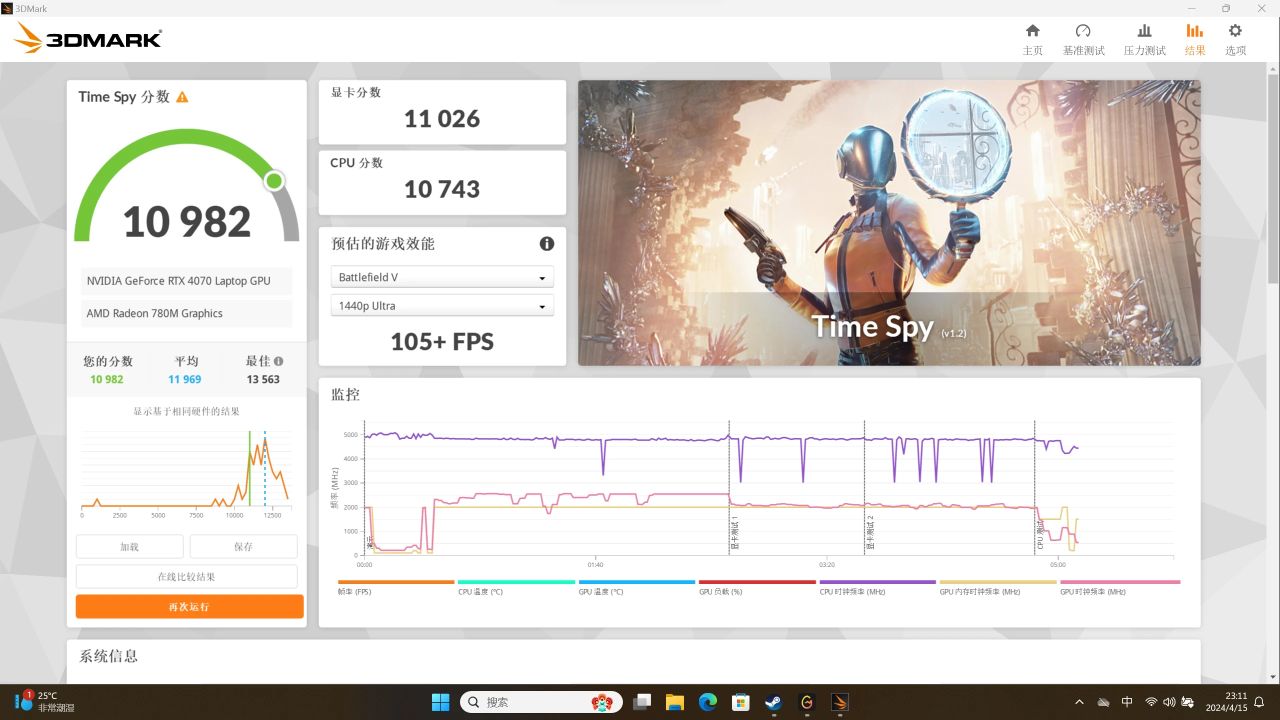Toggle the GPU 时钟频率 (MHz) legend series
The width and height of the screenshot is (1280, 720).
(x=1120, y=586)
